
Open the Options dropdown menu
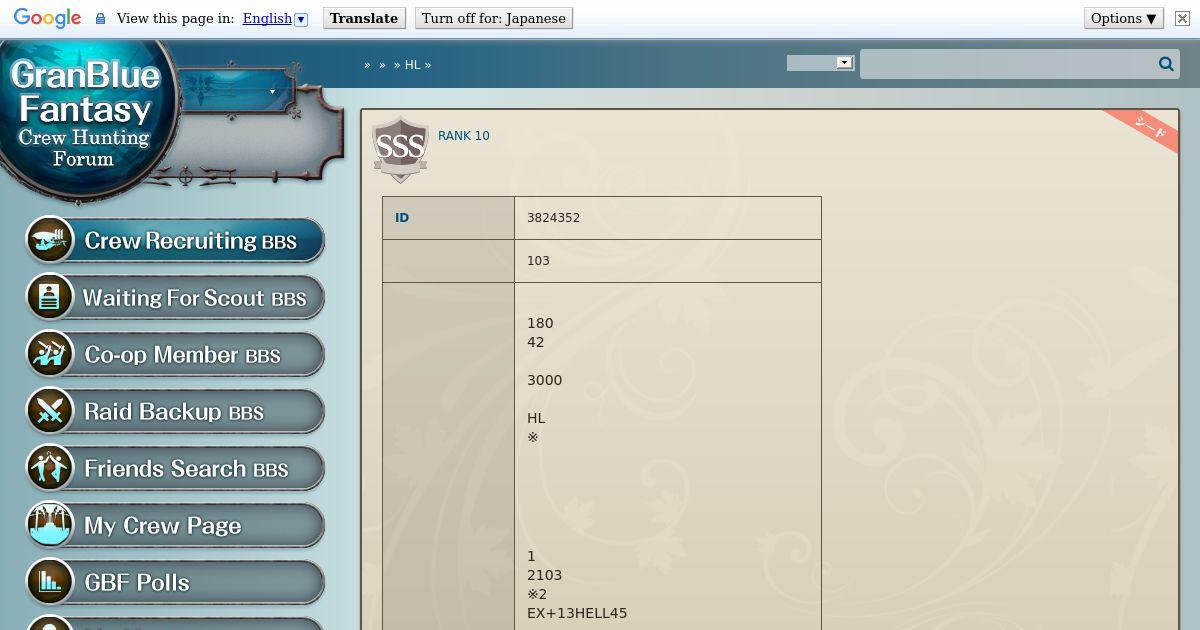point(1124,18)
